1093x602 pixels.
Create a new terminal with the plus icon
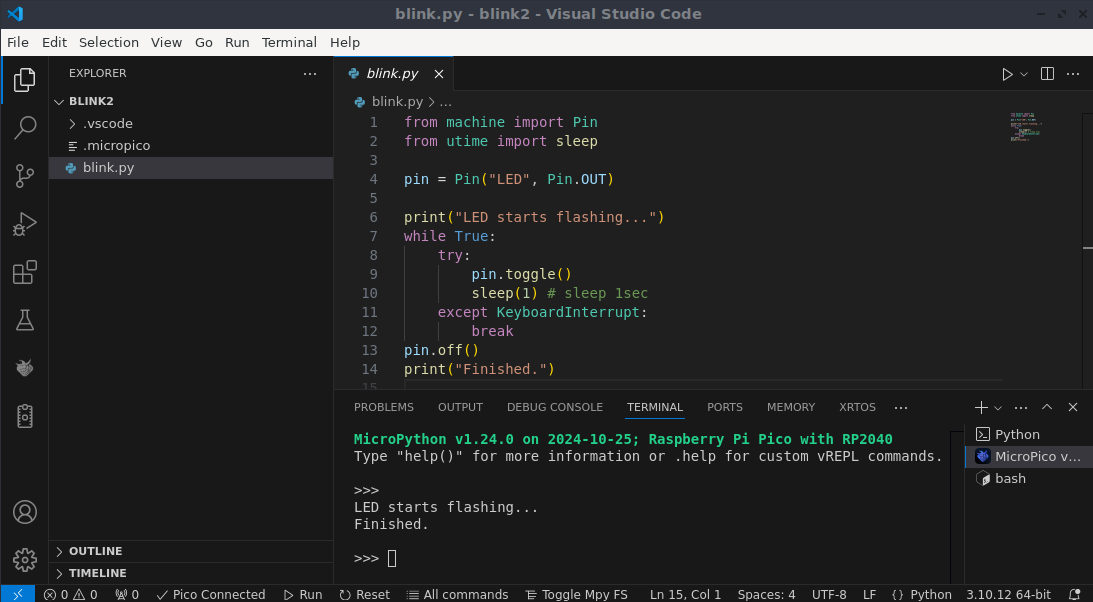click(981, 408)
